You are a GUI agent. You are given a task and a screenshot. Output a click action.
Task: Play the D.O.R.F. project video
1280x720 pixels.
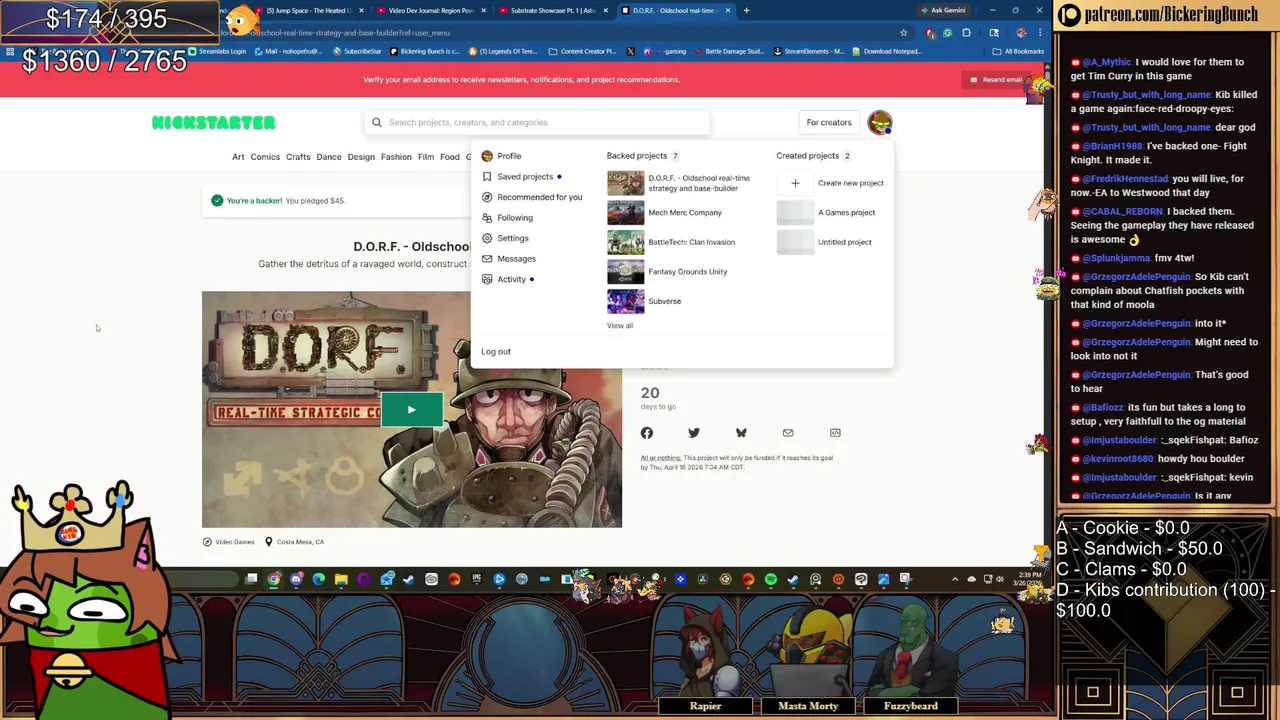411,409
